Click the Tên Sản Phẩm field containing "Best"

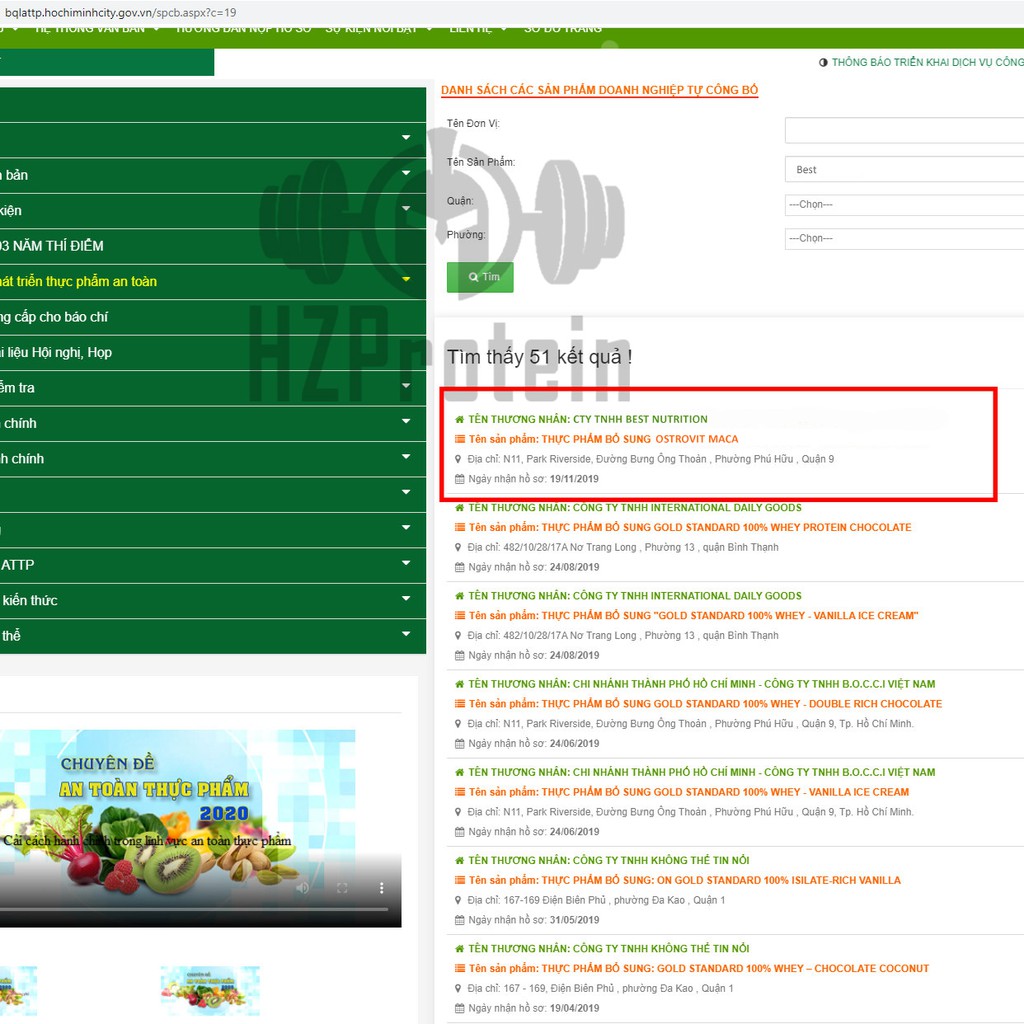(x=904, y=169)
